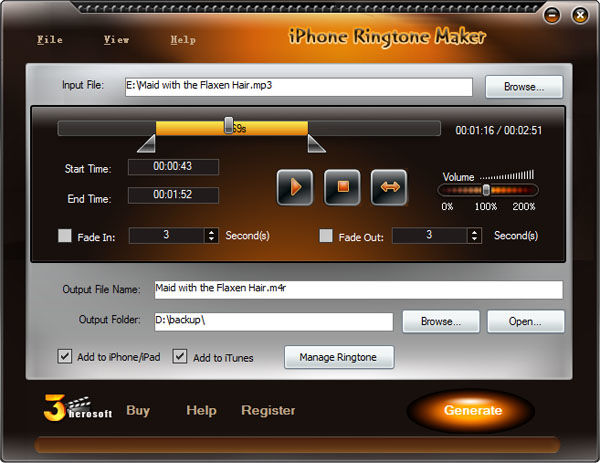Click the 0% volume label

pos(447,207)
